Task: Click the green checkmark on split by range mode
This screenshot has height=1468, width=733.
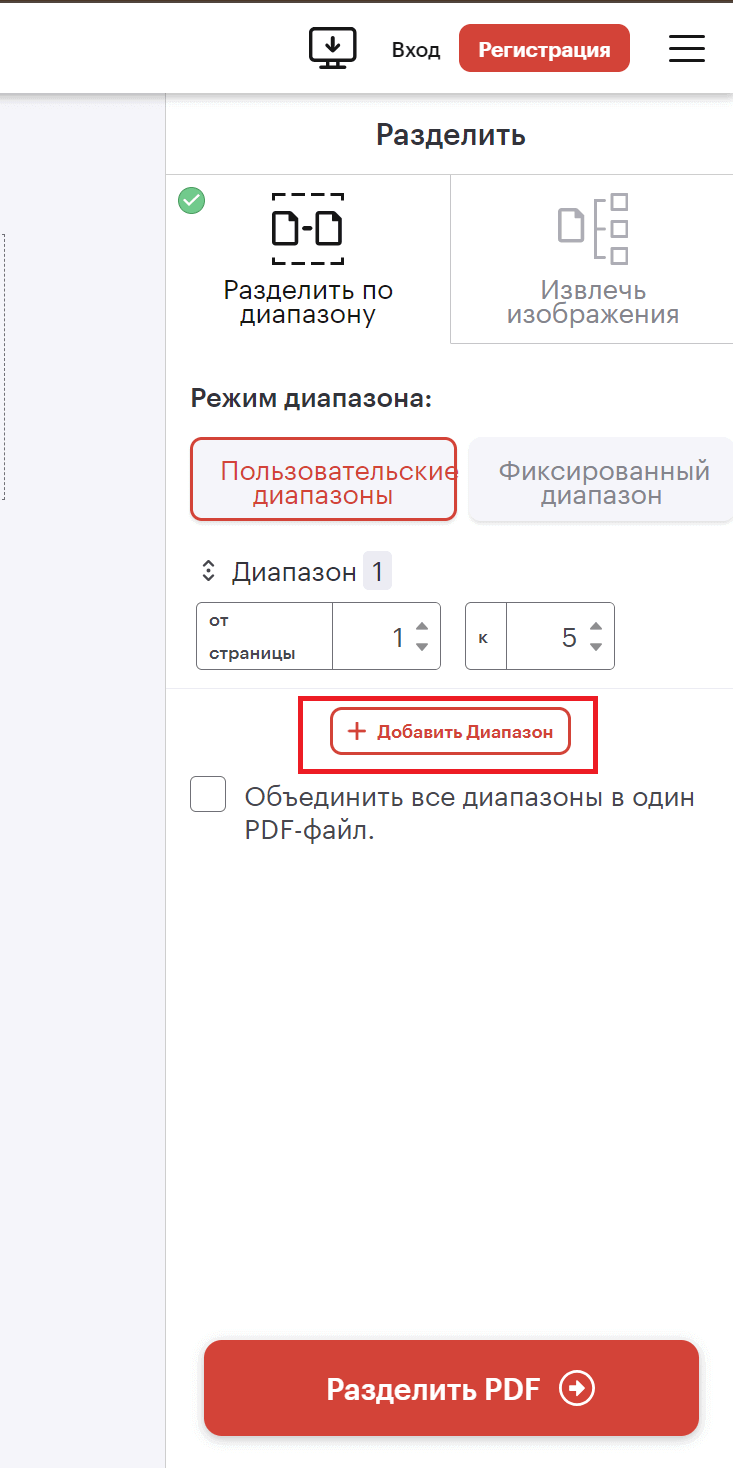Action: pyautogui.click(x=191, y=201)
